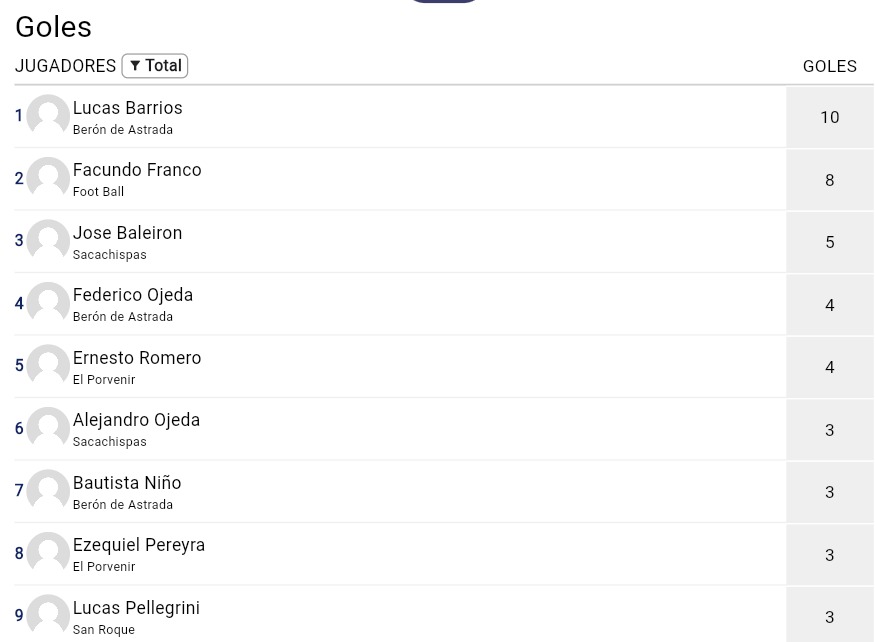Click Facundo Franco's 8 goals cell
Viewport: 875px width, 642px height.
(829, 180)
